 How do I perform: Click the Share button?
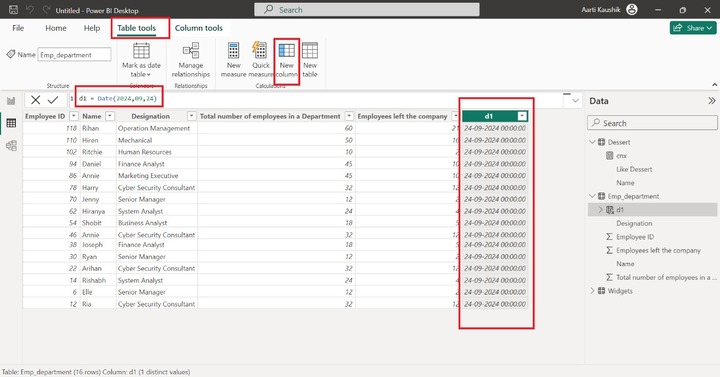coord(693,28)
